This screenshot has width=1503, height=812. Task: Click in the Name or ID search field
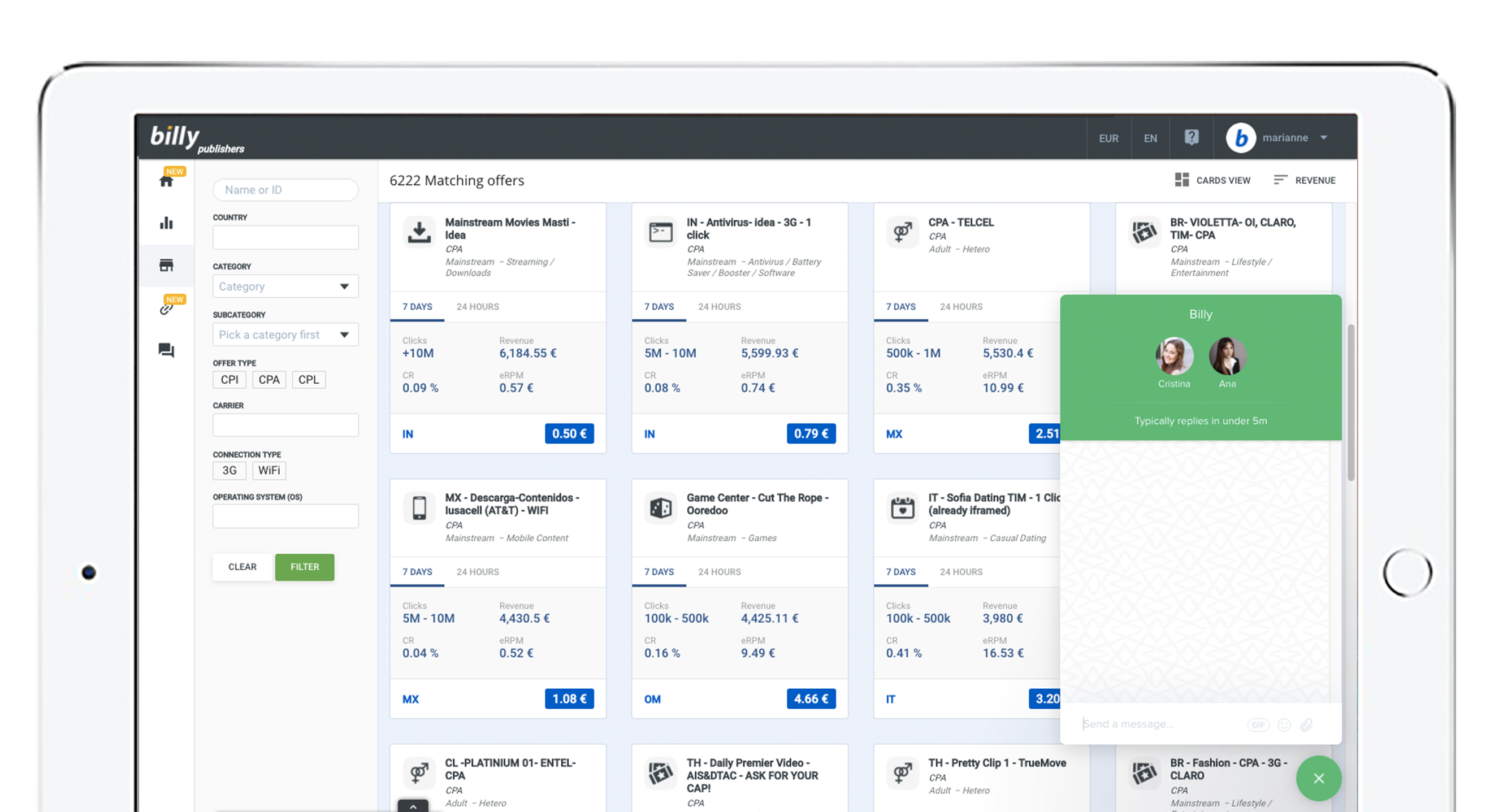pos(285,190)
